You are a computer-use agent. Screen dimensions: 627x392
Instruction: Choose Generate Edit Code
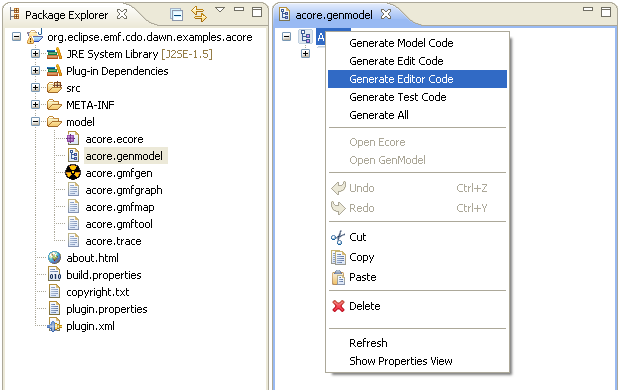click(x=417, y=61)
